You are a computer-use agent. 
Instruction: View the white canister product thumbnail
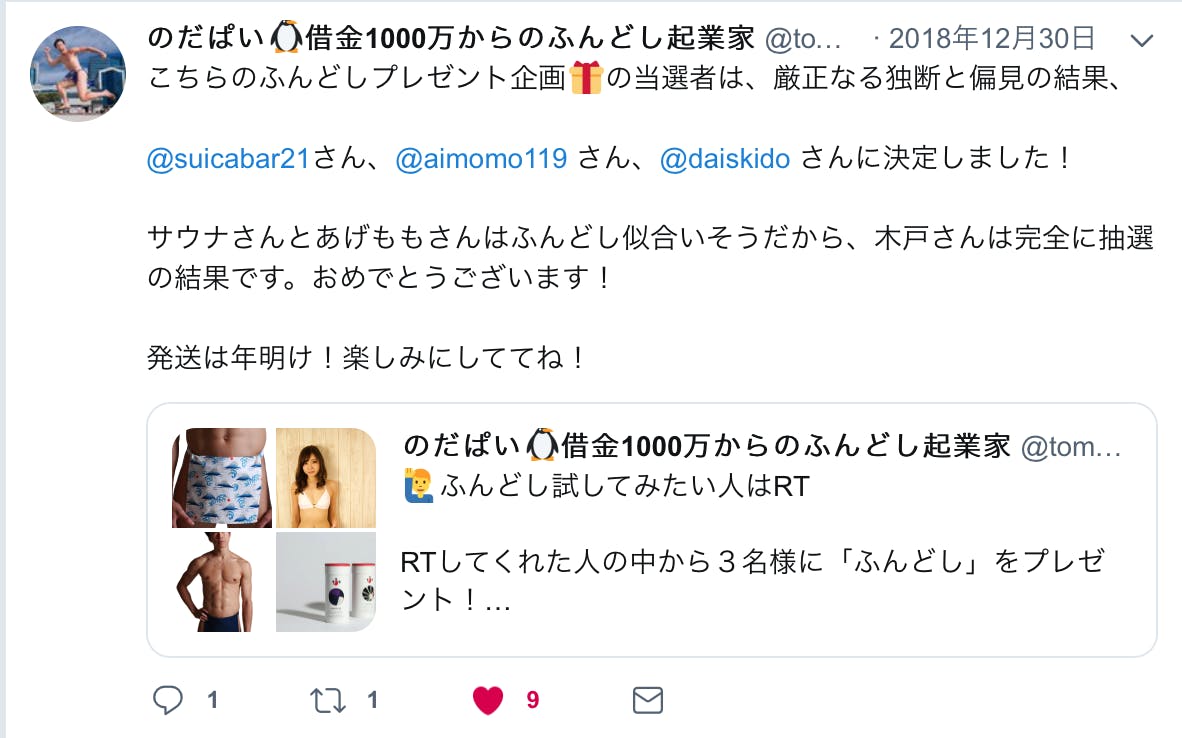[x=326, y=582]
